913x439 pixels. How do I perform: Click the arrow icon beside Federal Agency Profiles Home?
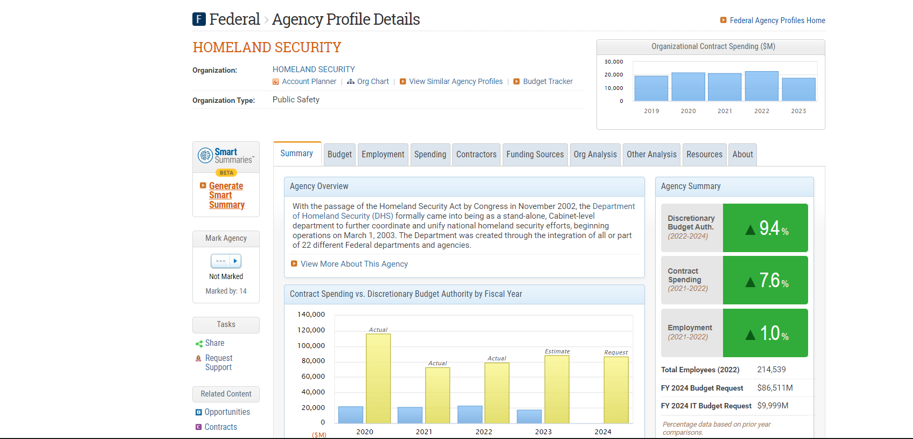pos(723,20)
